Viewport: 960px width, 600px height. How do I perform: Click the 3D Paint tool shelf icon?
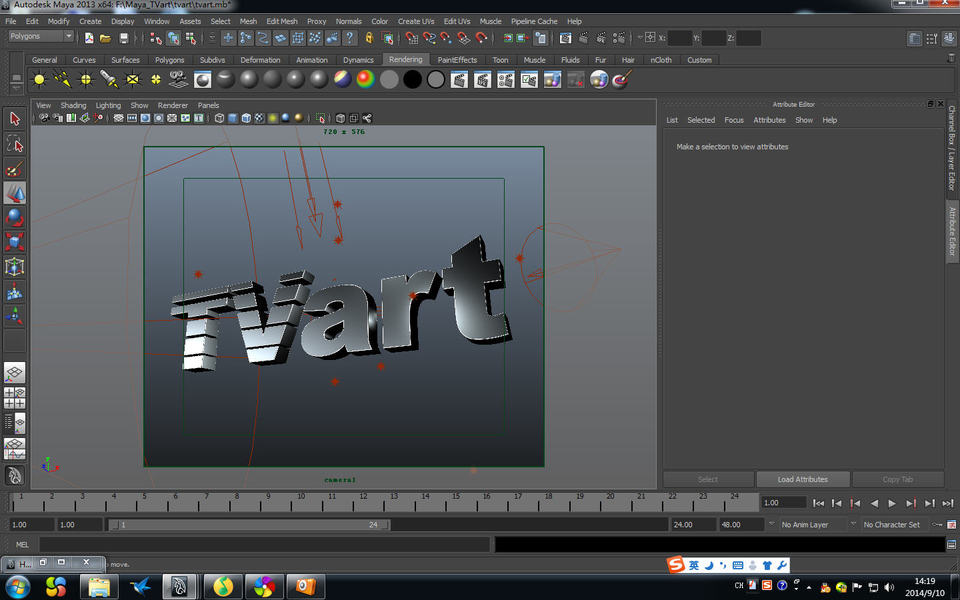coord(621,79)
